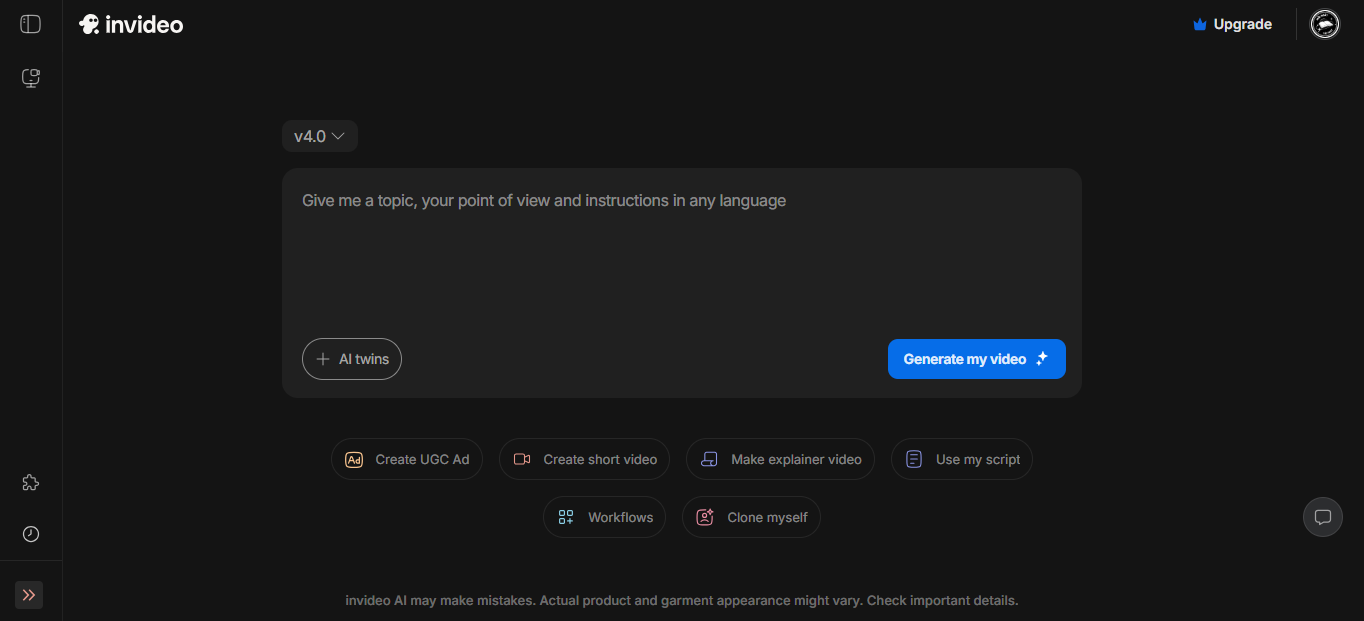1364x621 pixels.
Task: Click Upgrade with crown icon
Action: [1232, 24]
